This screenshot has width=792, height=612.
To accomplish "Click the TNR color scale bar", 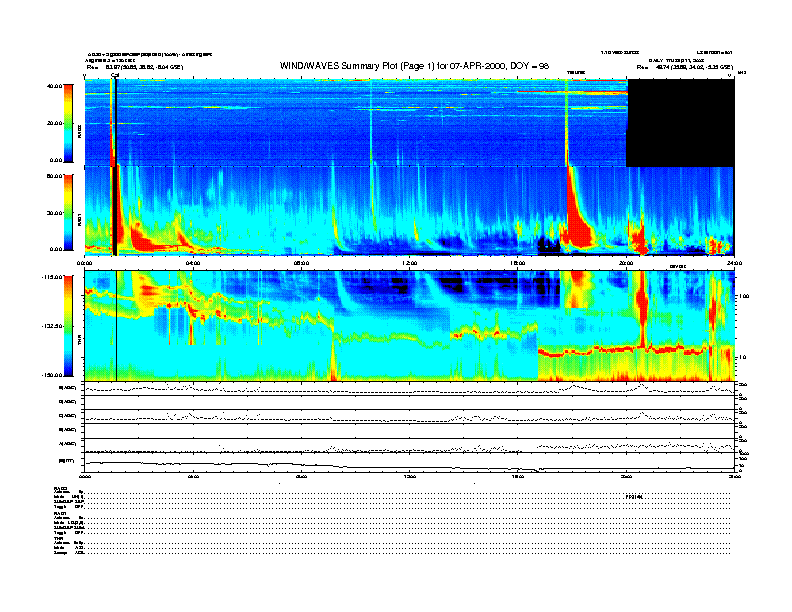I will [68, 326].
